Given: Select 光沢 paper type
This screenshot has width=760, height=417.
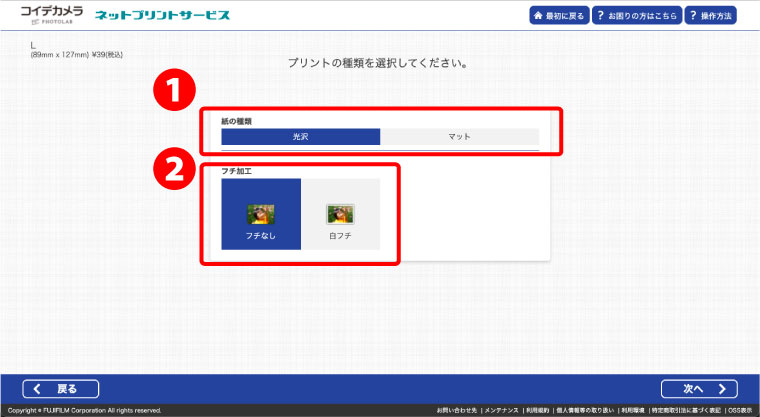Looking at the screenshot, I should point(300,137).
